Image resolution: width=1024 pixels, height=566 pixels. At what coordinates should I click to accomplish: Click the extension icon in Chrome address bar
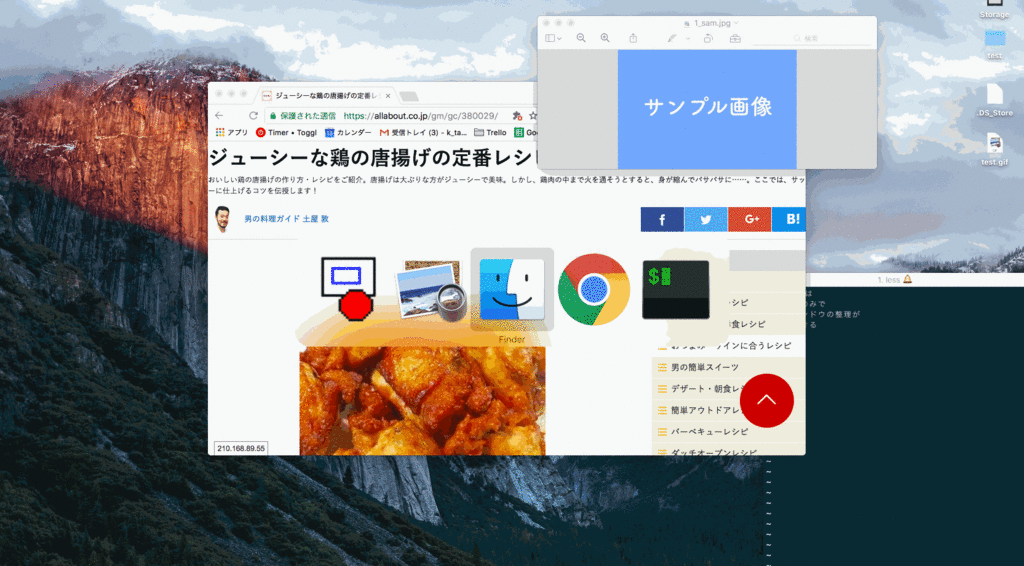[517, 116]
